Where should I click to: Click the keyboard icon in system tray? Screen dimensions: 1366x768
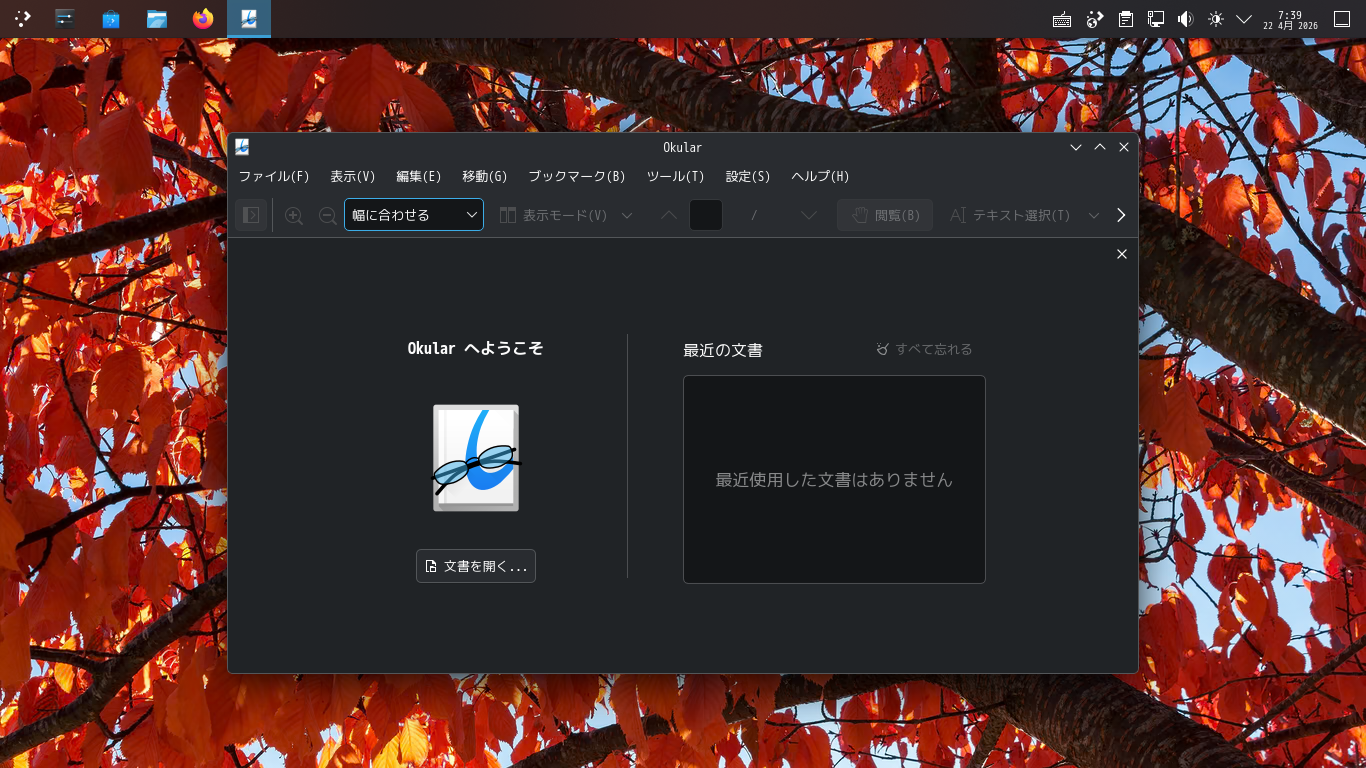(1062, 19)
